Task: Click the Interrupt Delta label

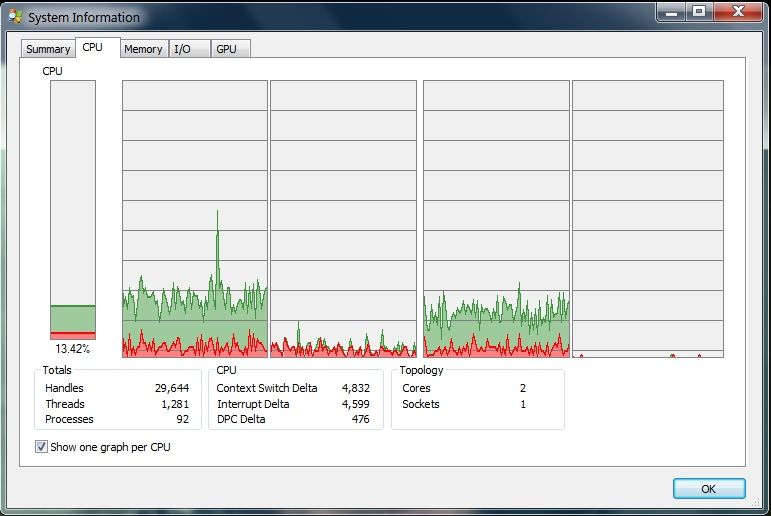Action: (x=253, y=404)
